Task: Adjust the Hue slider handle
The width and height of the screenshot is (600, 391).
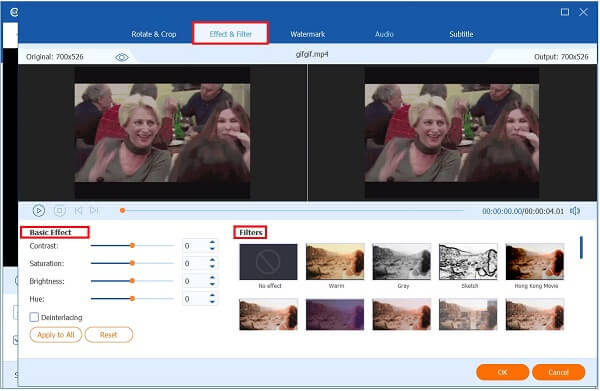Action: pyautogui.click(x=132, y=298)
